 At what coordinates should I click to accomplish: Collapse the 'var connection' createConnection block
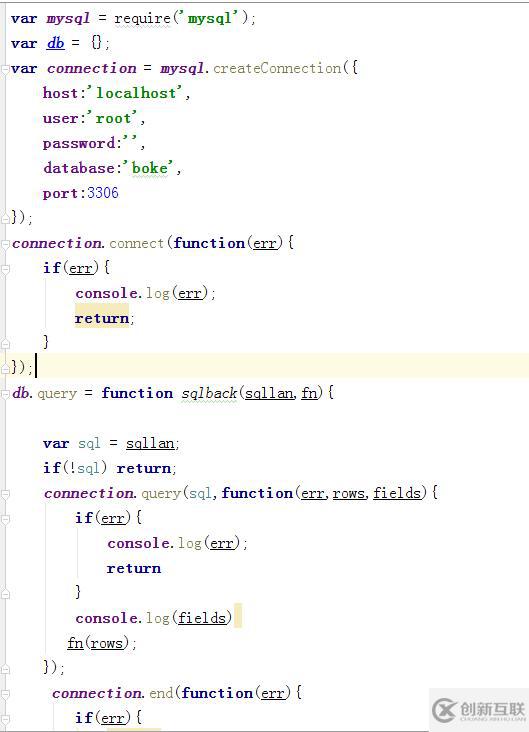5,70
